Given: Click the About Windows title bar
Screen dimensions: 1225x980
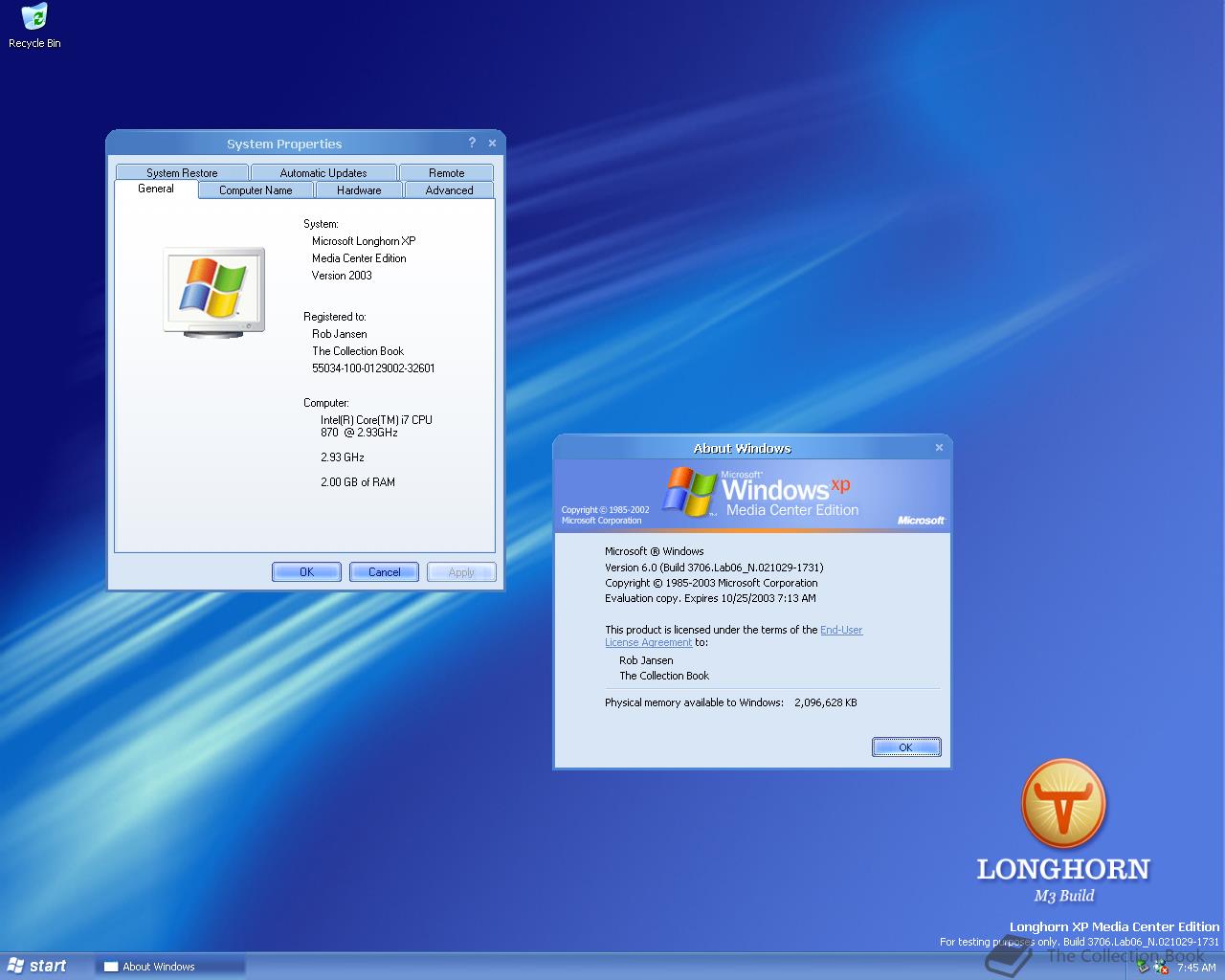Looking at the screenshot, I should 742,448.
